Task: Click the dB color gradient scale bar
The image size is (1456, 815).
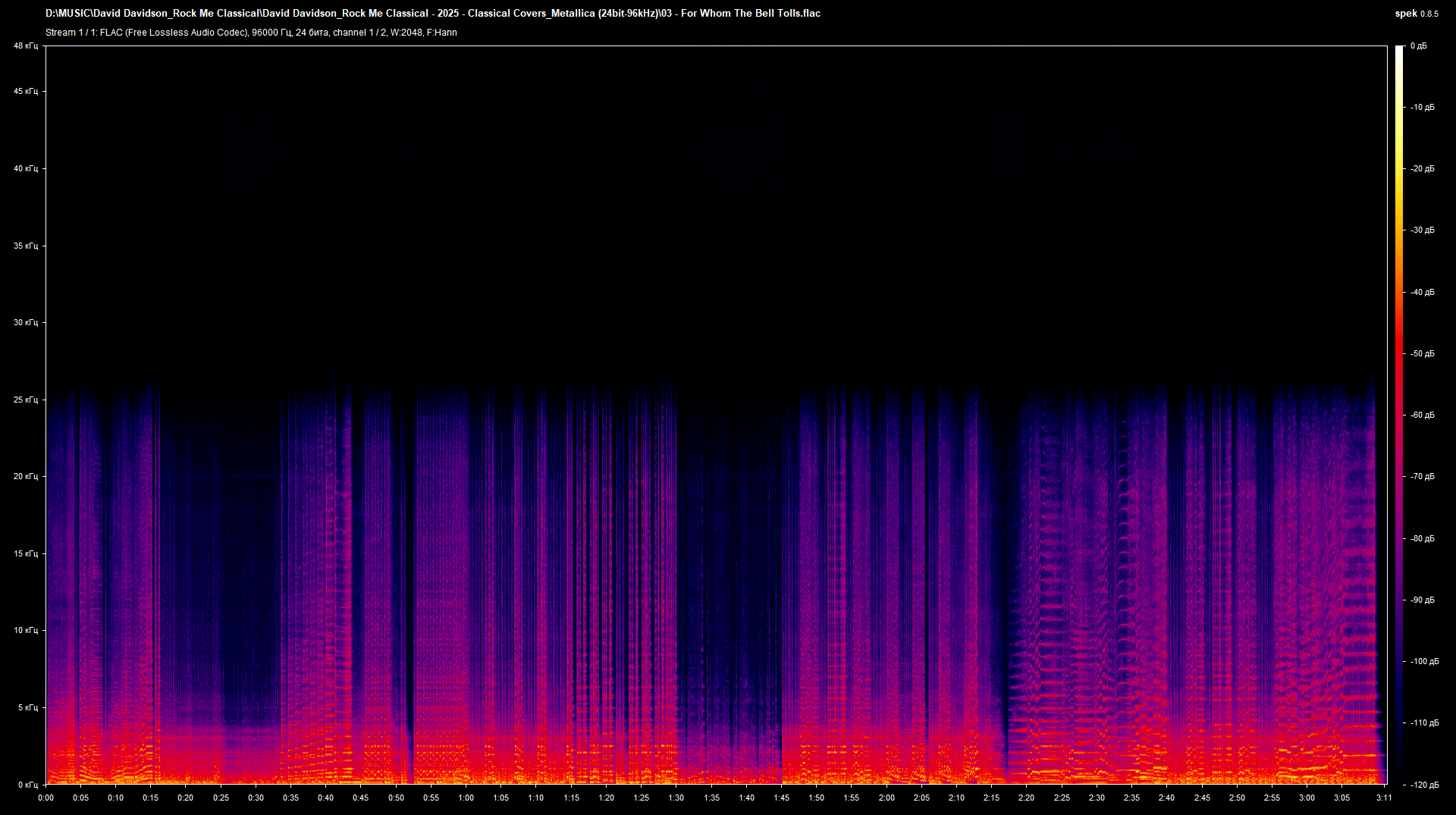Action: pos(1399,415)
